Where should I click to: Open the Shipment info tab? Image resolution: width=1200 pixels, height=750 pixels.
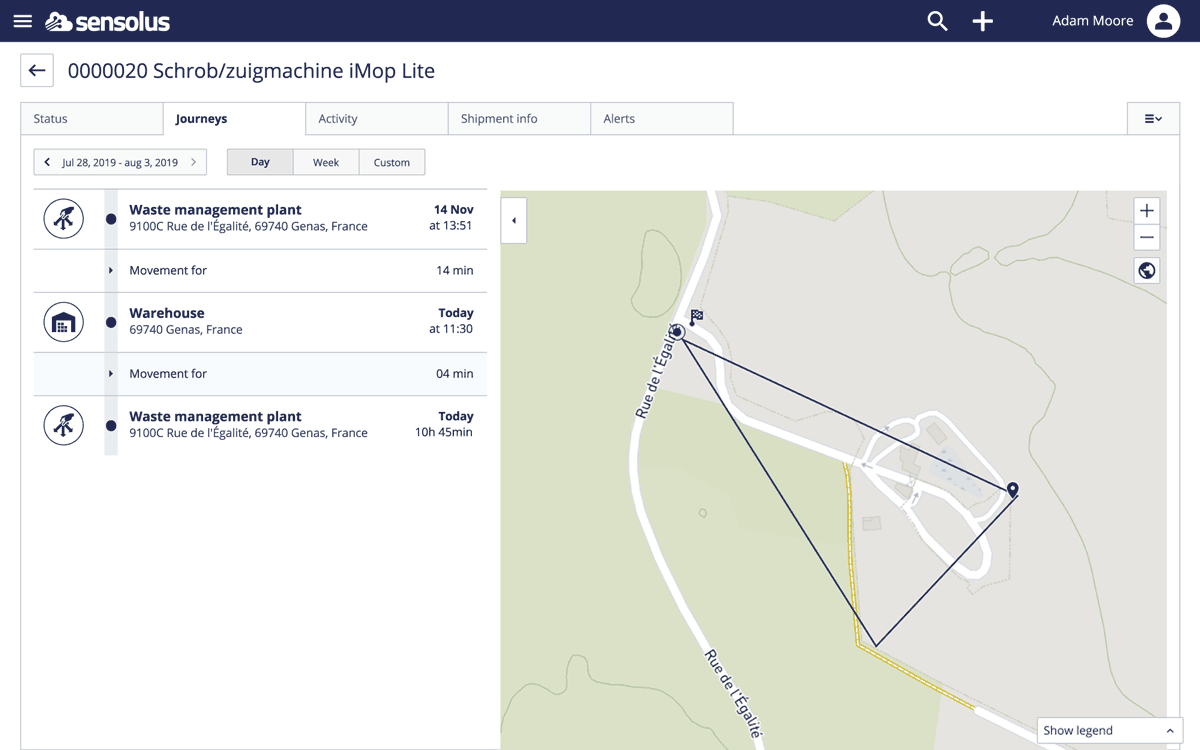(x=520, y=119)
